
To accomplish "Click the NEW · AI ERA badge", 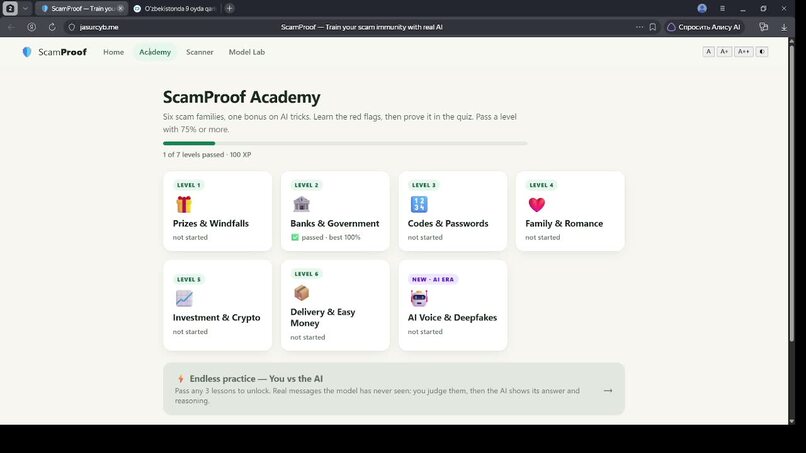I will [433, 279].
